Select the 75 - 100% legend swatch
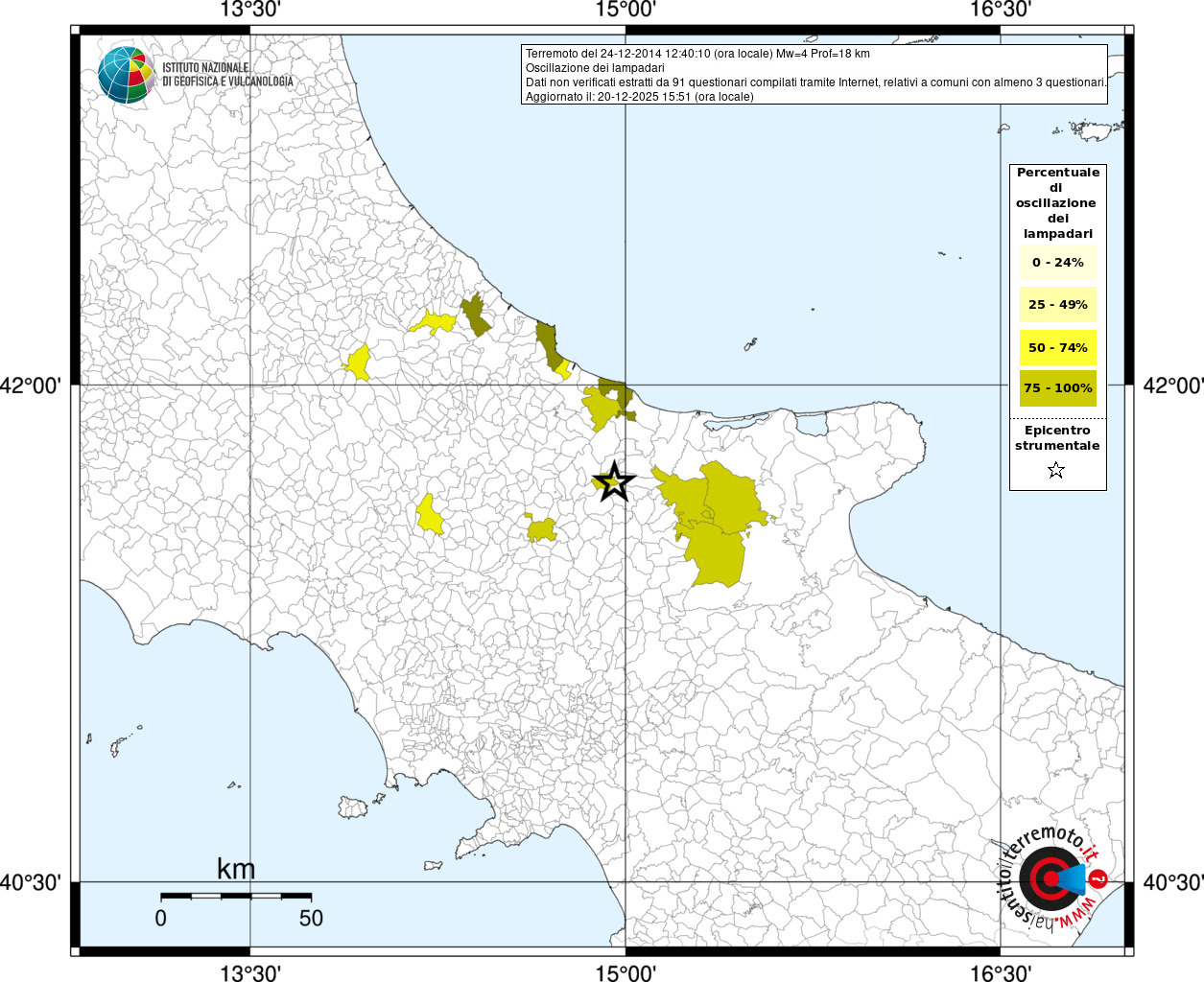The width and height of the screenshot is (1204, 982). [x=1057, y=388]
